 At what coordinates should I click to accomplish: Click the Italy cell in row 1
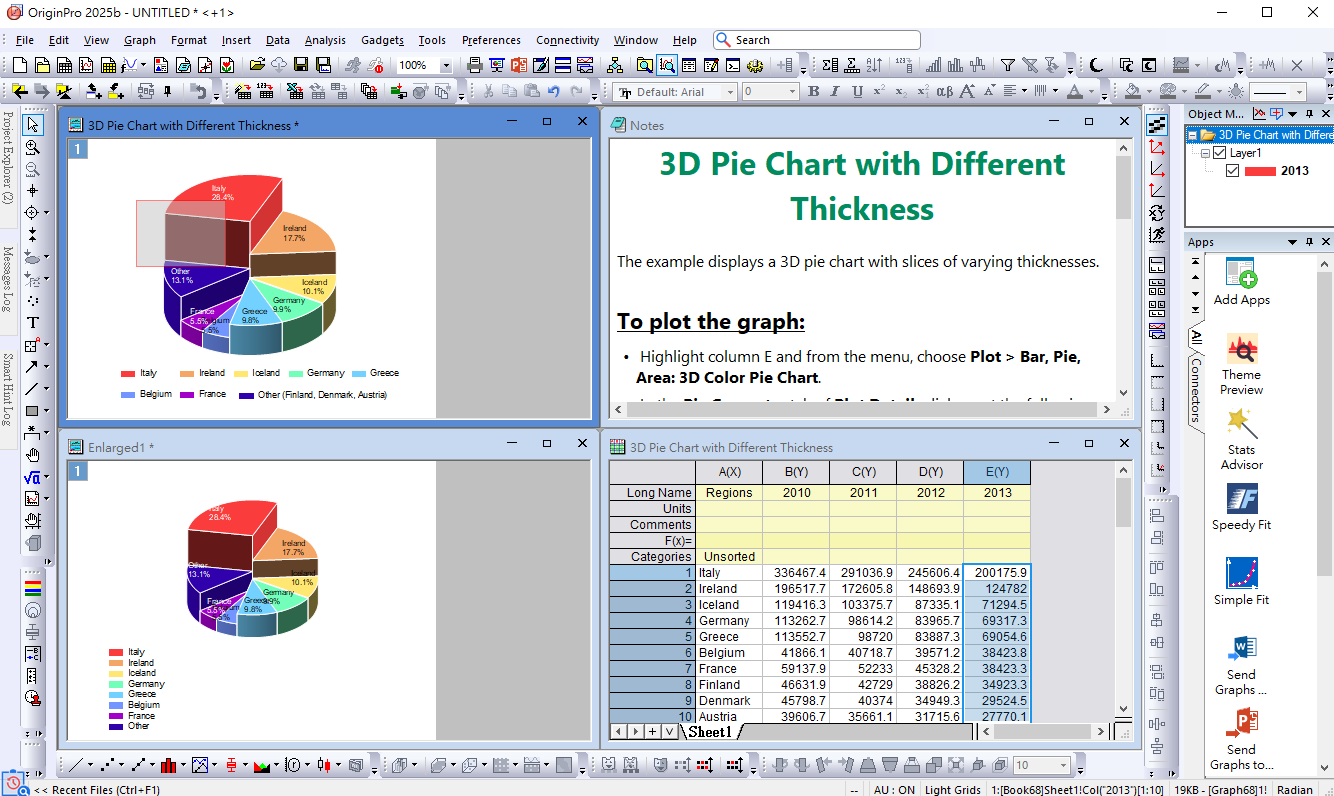coord(729,573)
